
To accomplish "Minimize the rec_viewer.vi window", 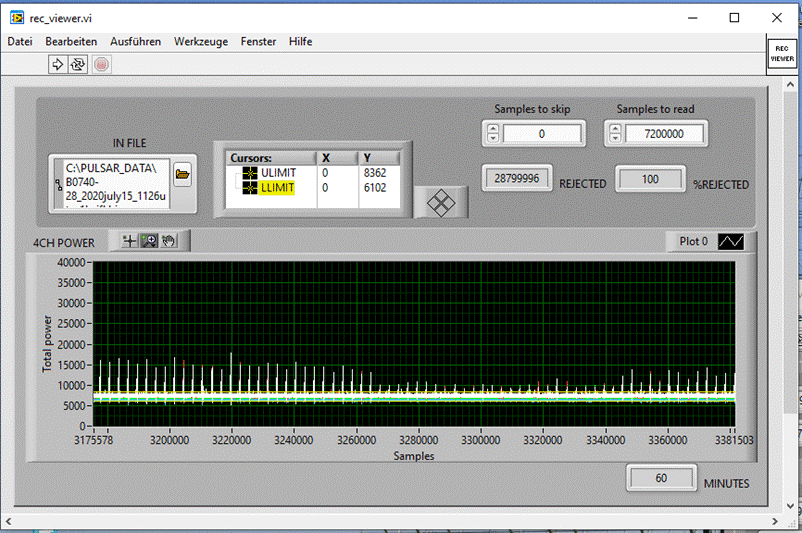I will coord(693,18).
